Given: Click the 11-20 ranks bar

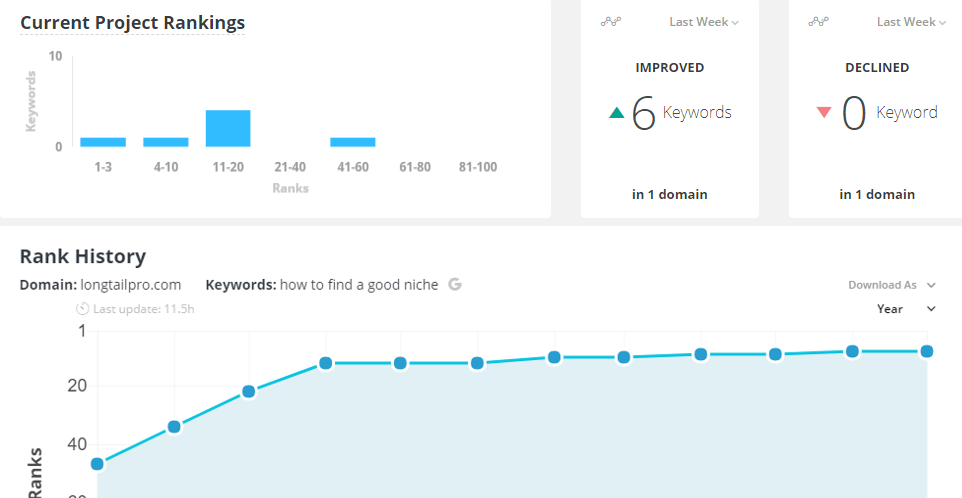Looking at the screenshot, I should tap(228, 129).
